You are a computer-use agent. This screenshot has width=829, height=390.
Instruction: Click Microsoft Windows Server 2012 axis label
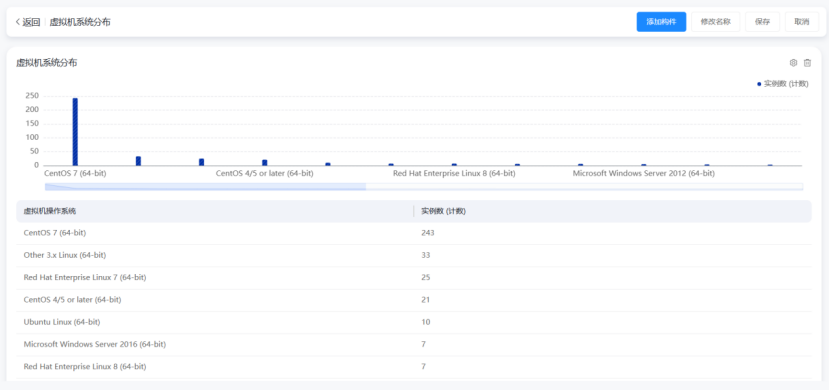[643, 173]
